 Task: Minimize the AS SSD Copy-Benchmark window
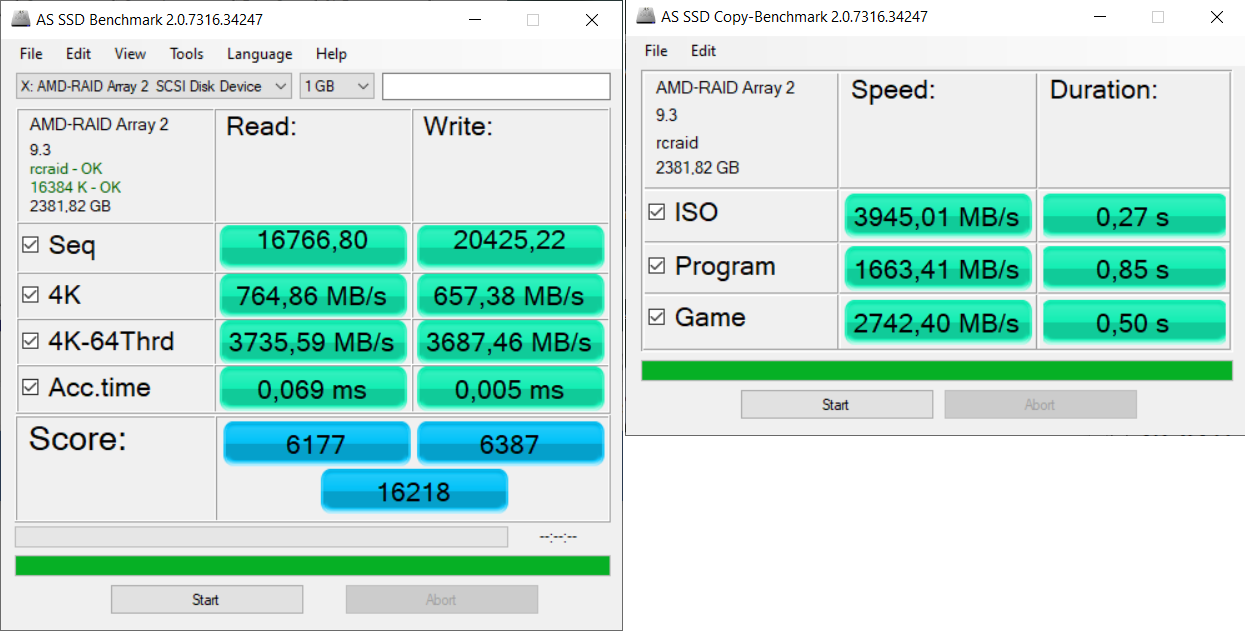pos(1100,17)
